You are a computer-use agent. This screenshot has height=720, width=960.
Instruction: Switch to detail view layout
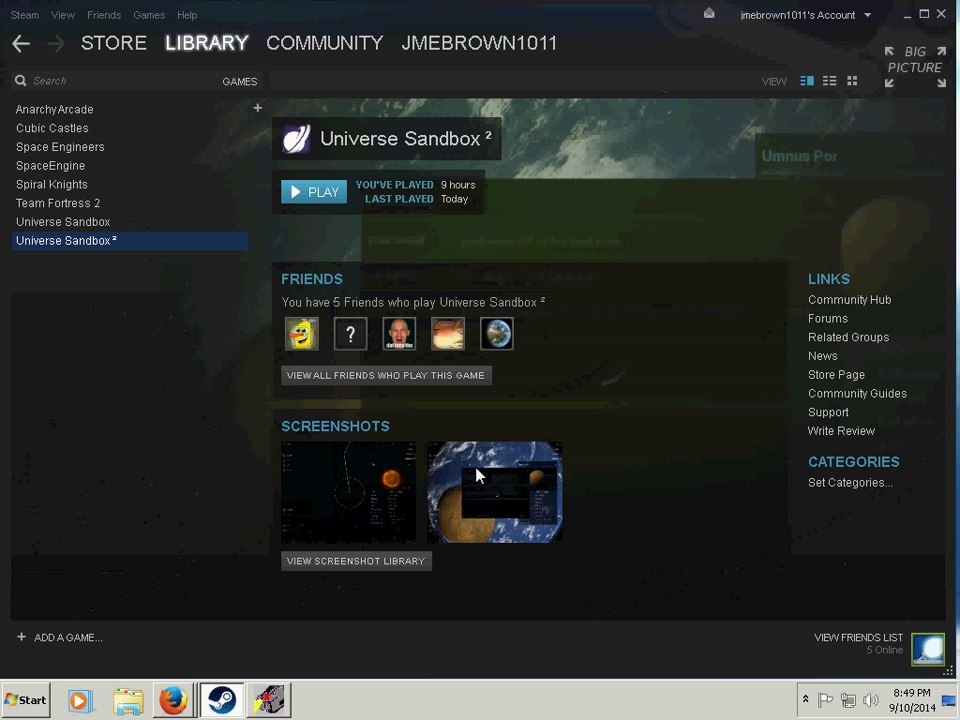pyautogui.click(x=807, y=81)
